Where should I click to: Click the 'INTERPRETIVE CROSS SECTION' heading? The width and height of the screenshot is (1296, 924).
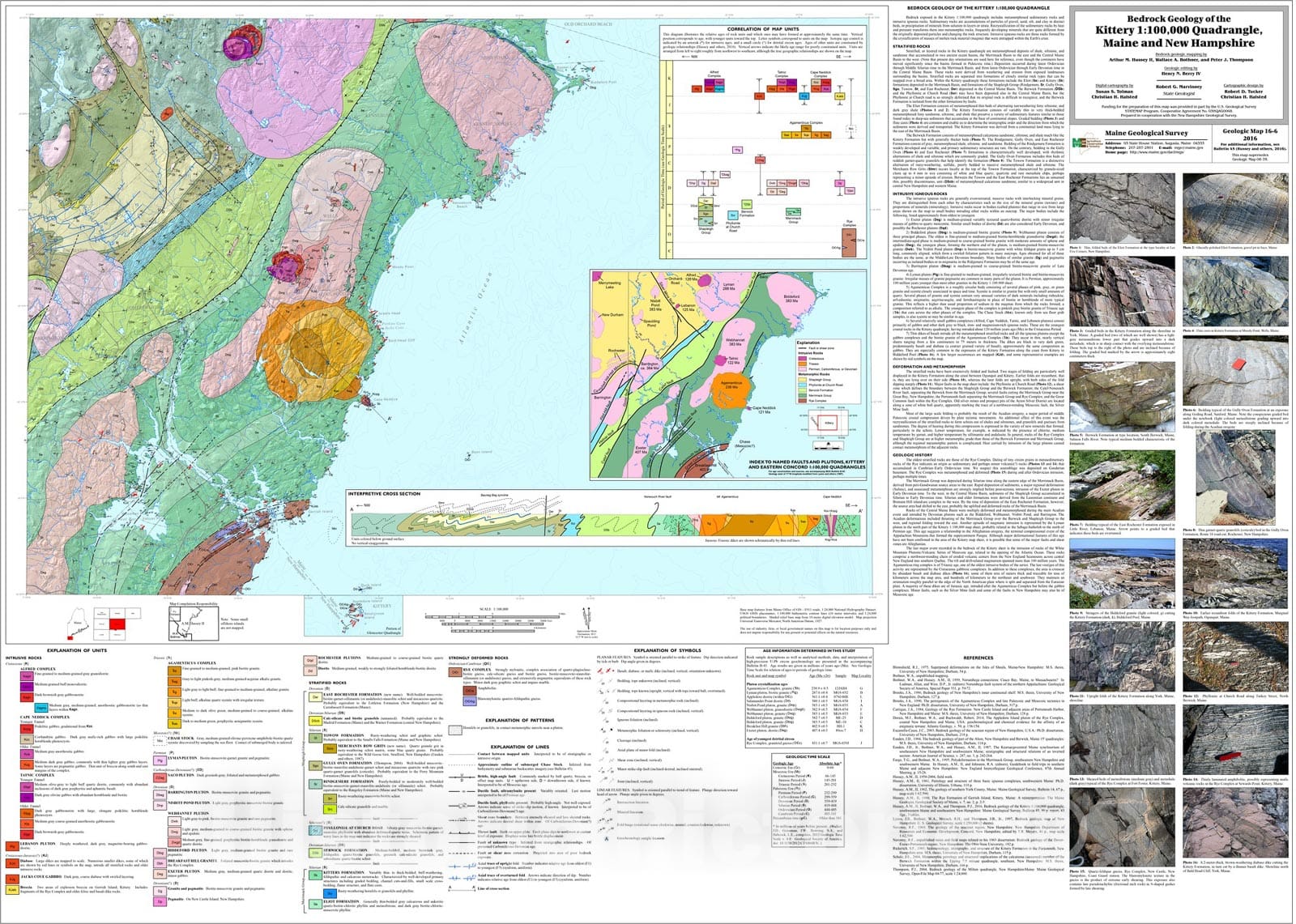click(385, 494)
